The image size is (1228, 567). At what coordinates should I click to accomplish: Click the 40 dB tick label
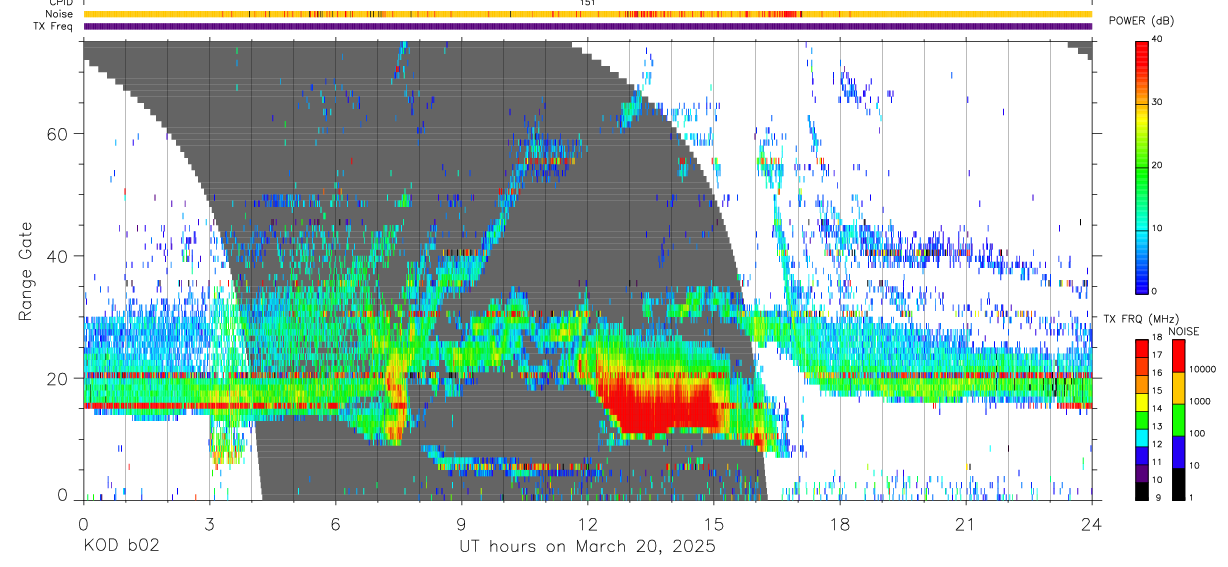pos(1158,40)
